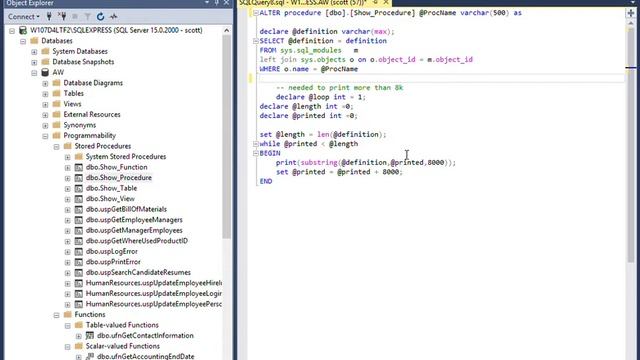
Task: Collapse the BEGIN block code region
Action: (x=256, y=153)
